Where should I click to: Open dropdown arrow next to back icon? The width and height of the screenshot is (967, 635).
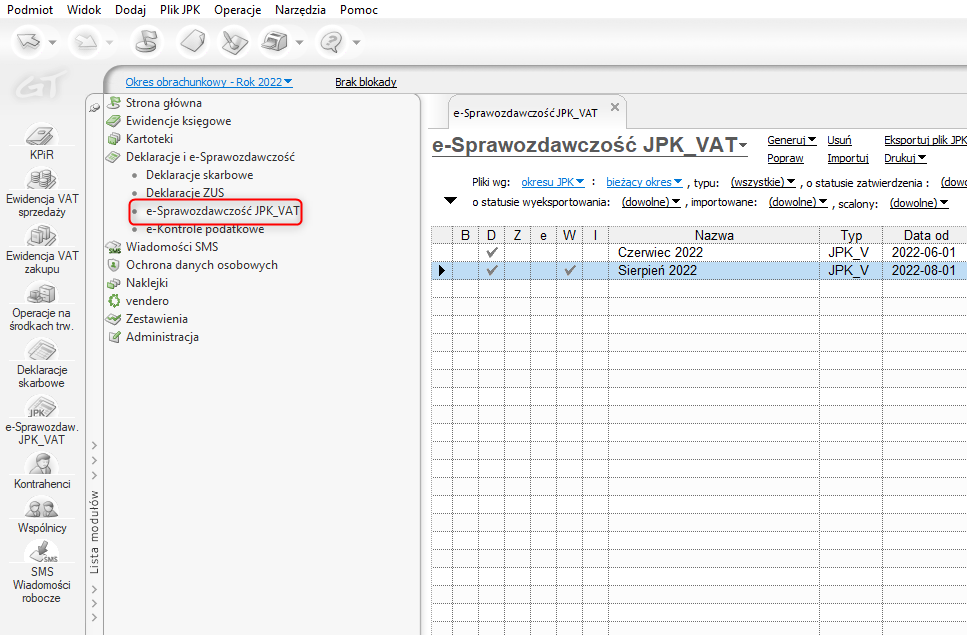pos(52,43)
